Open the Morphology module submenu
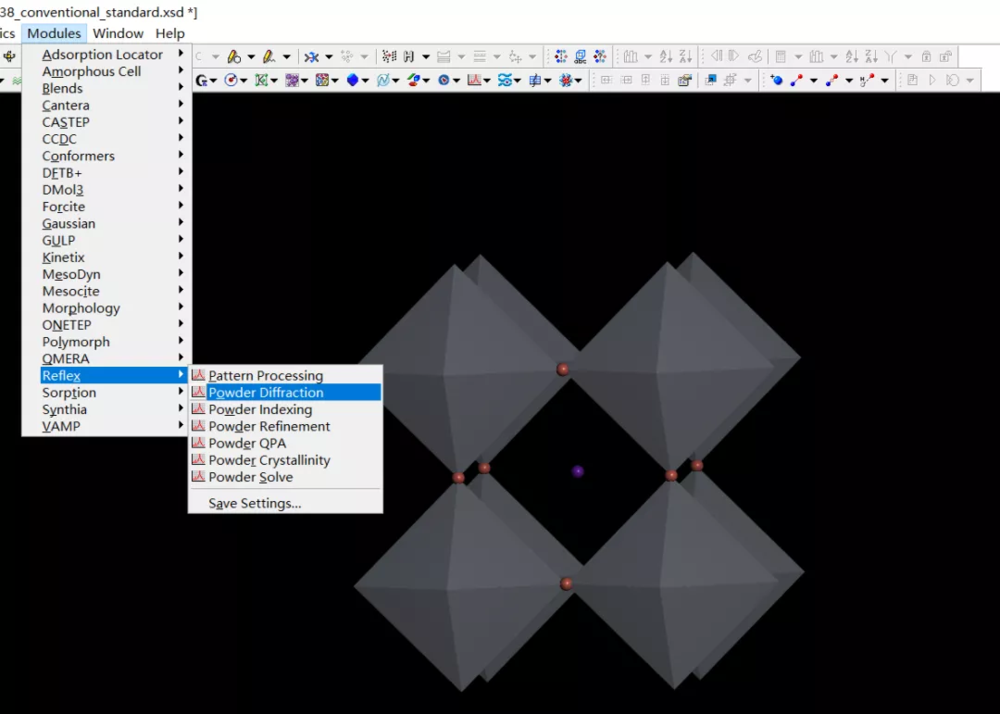 [107, 308]
